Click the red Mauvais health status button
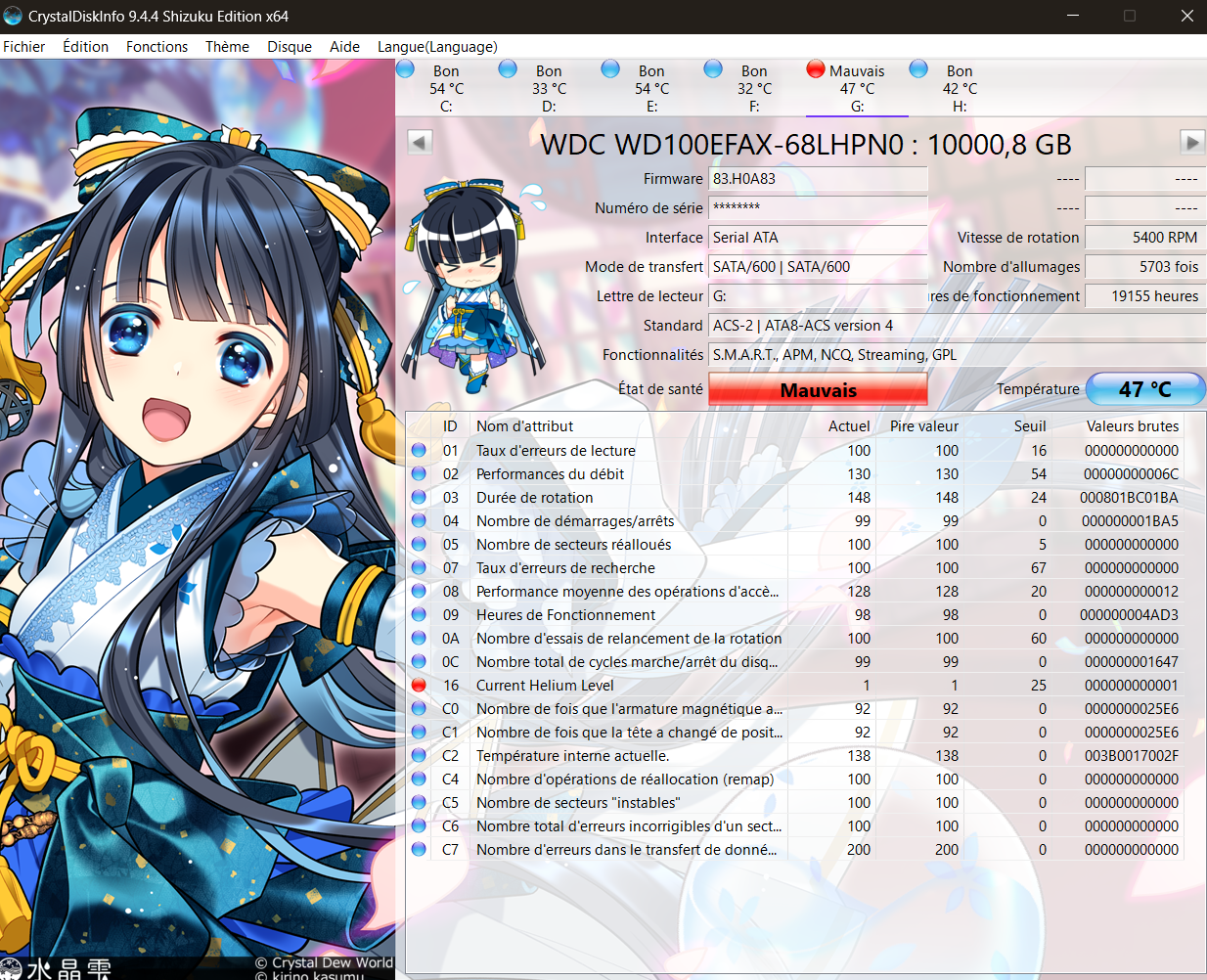The width and height of the screenshot is (1207, 980). [818, 389]
